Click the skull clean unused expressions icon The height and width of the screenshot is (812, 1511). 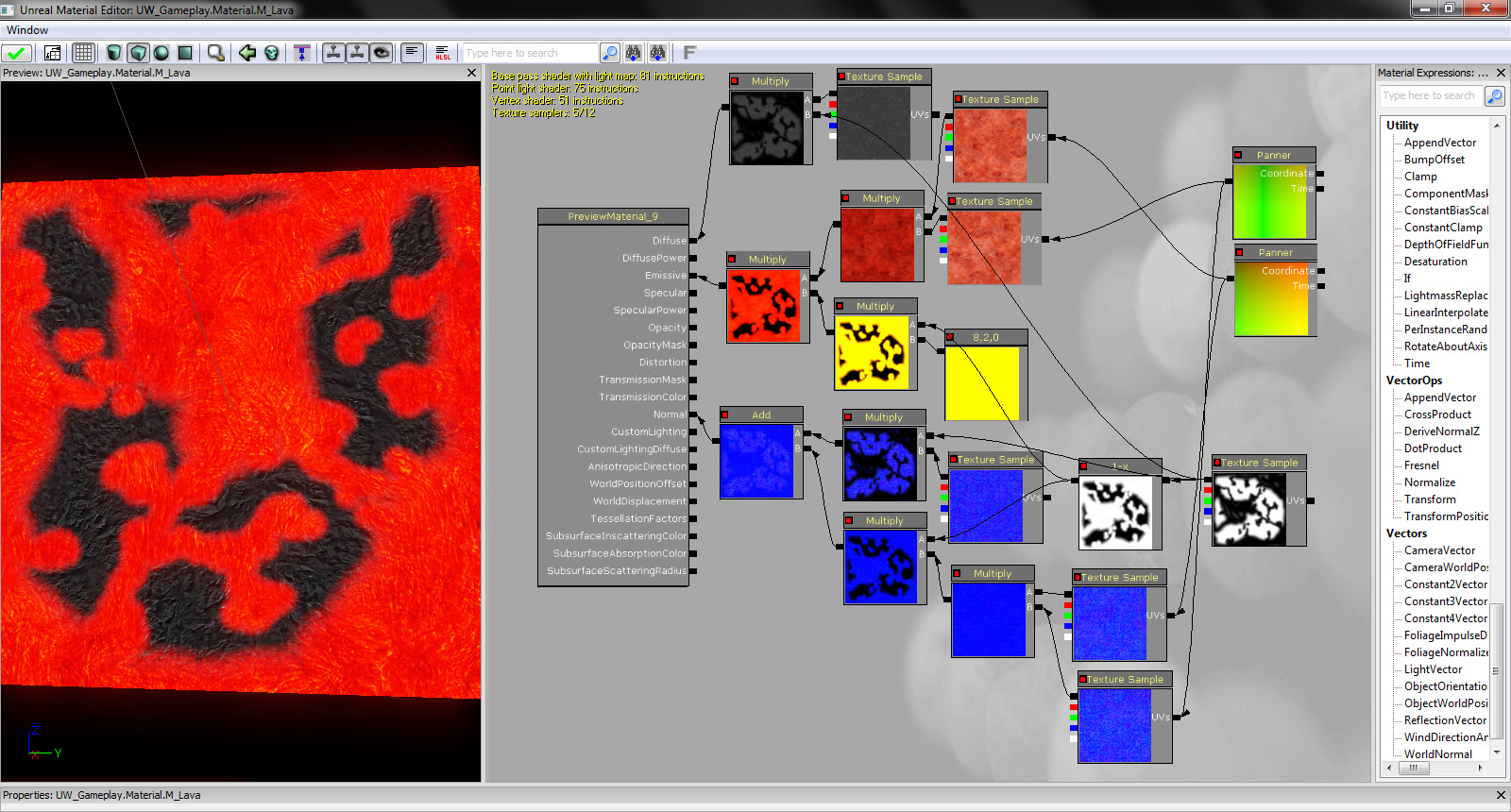(x=272, y=53)
